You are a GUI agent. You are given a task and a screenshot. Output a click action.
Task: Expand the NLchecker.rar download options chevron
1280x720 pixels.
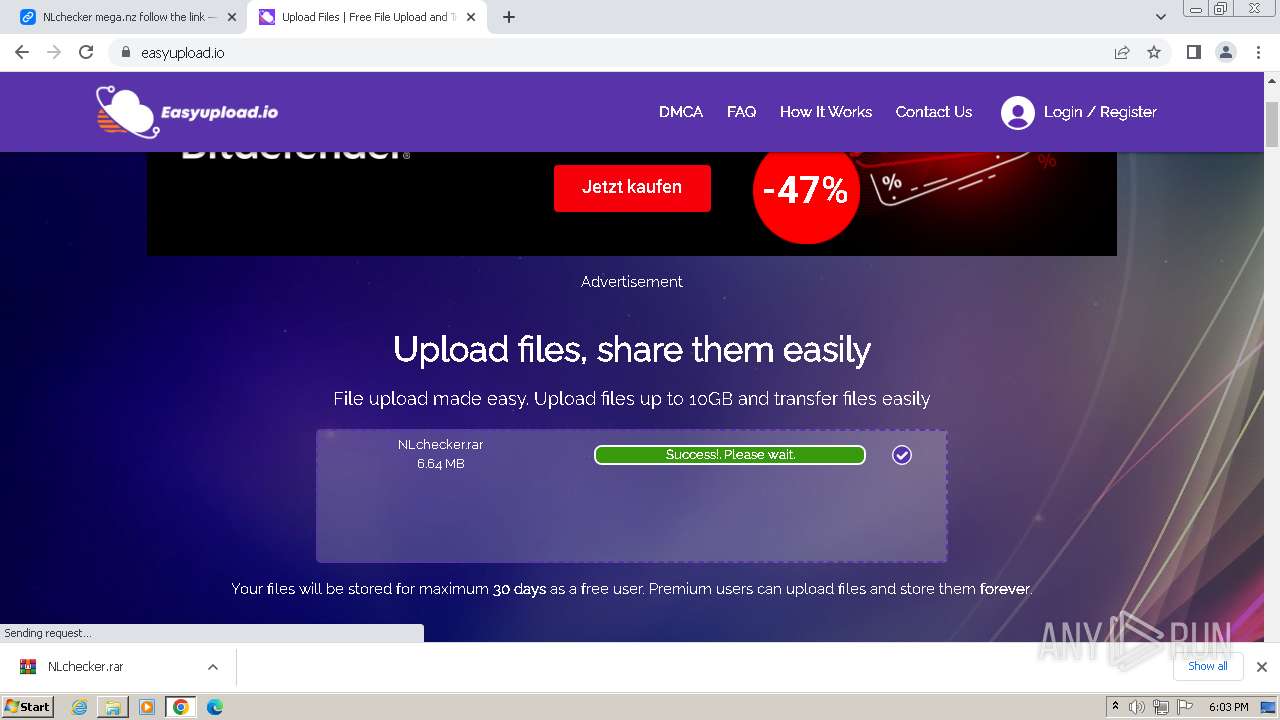(212, 667)
